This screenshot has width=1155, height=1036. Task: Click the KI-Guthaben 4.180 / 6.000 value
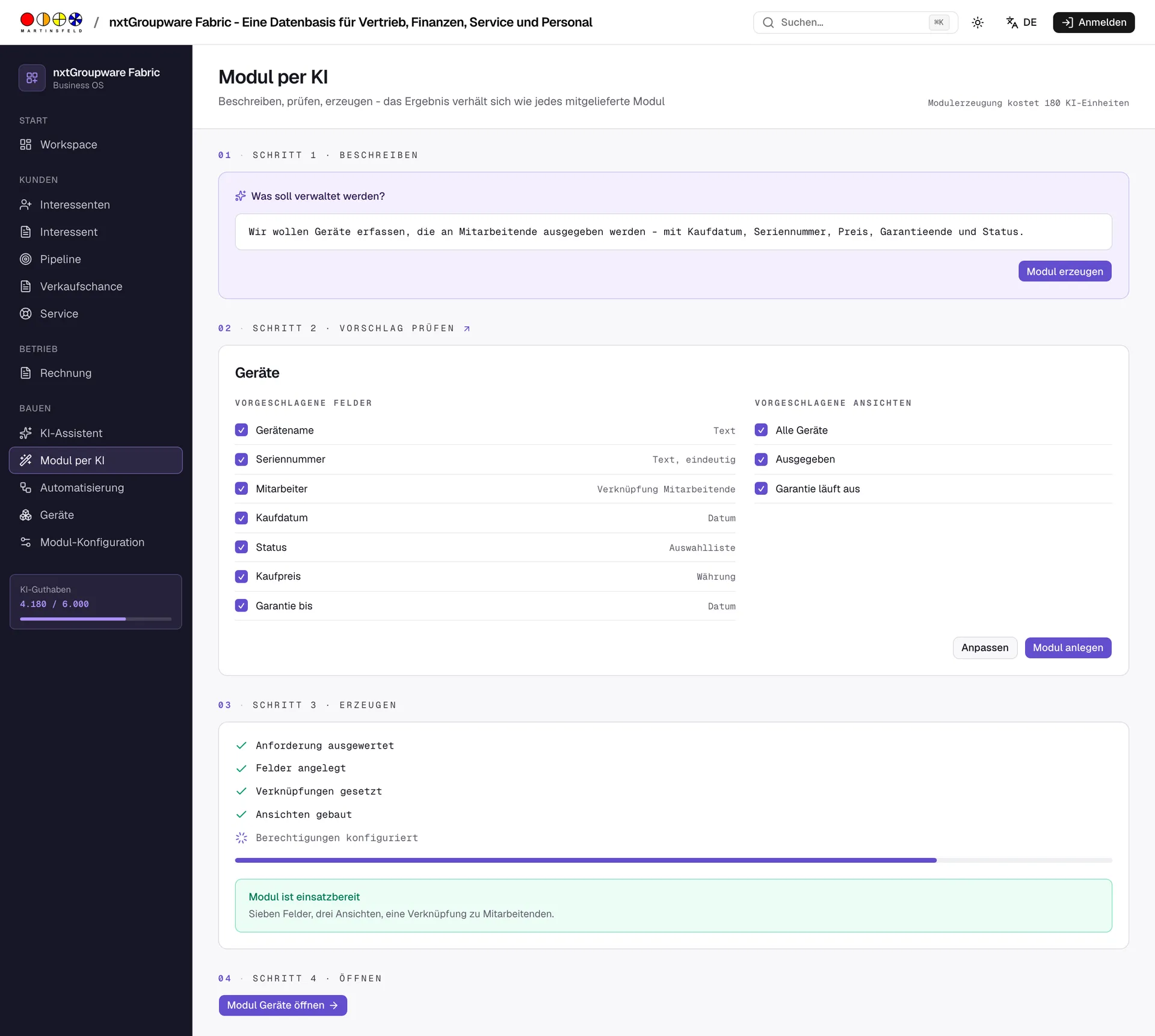(x=54, y=604)
